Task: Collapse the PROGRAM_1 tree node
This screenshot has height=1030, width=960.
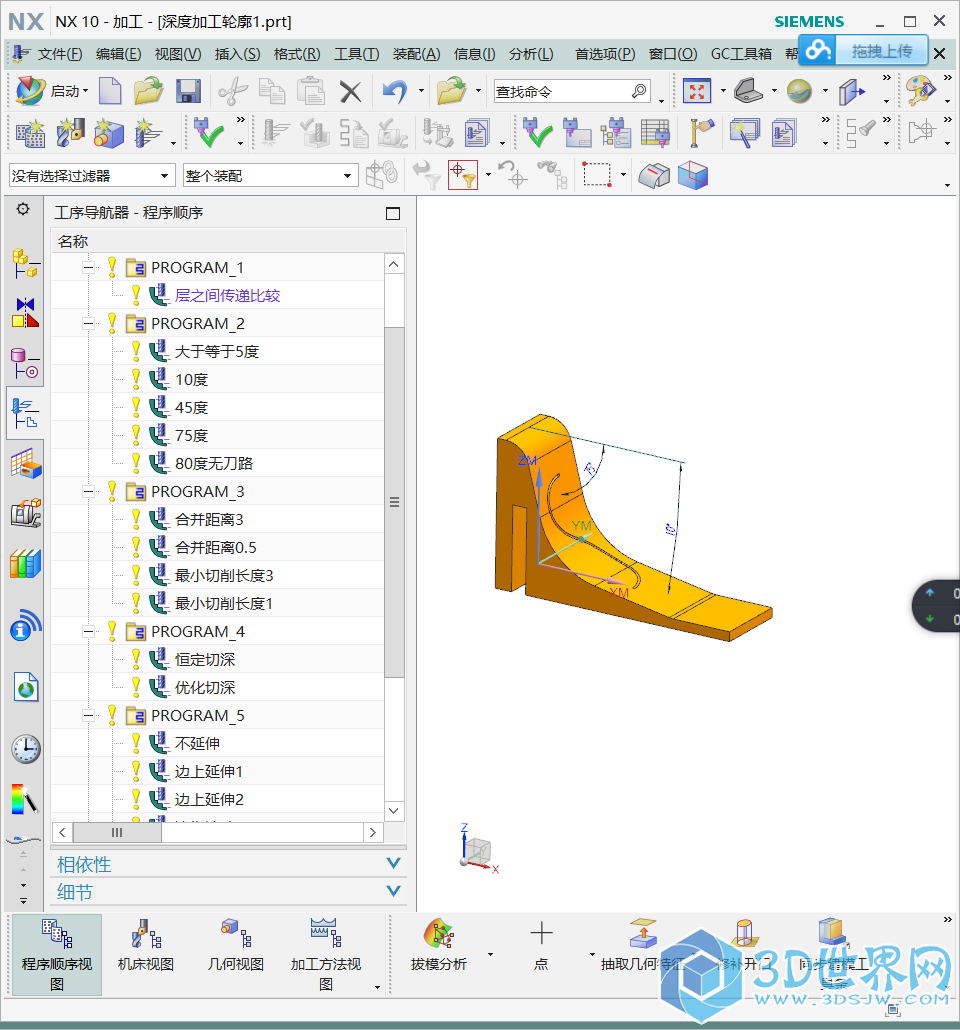Action: (88, 267)
